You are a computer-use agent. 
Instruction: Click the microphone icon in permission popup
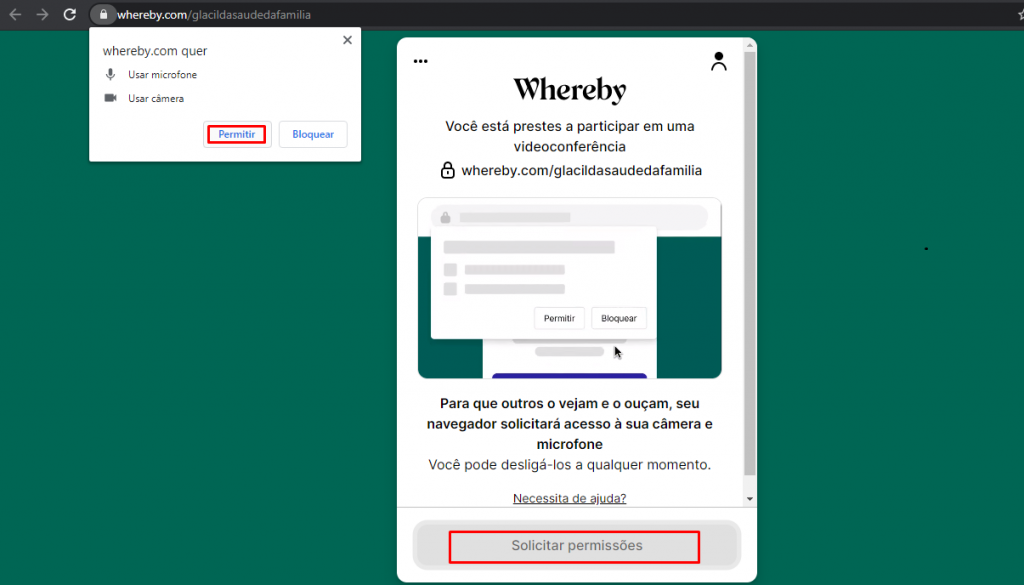pyautogui.click(x=110, y=74)
